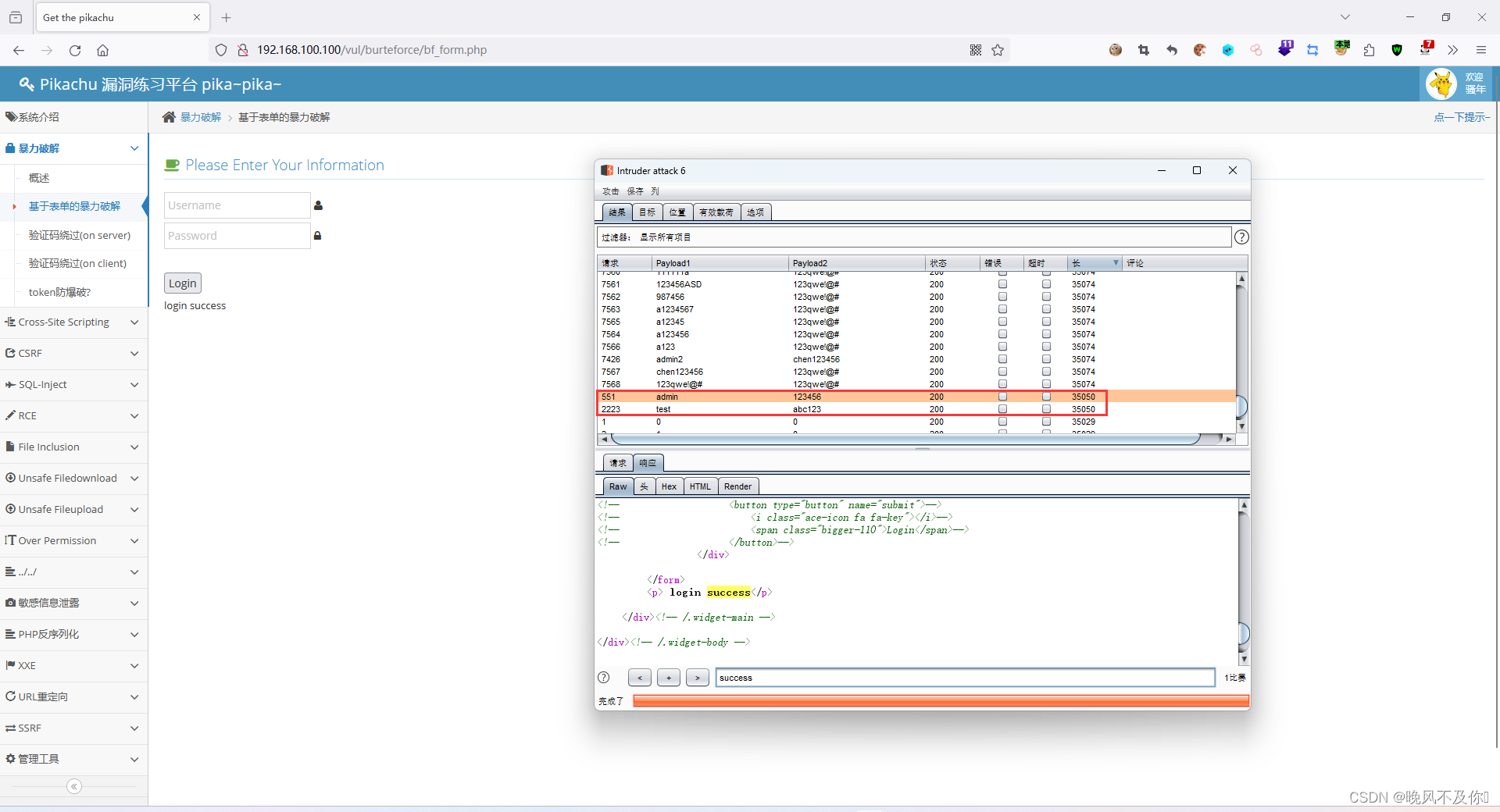Click the tracking protection shield icon
Image resolution: width=1500 pixels, height=812 pixels.
[x=221, y=50]
